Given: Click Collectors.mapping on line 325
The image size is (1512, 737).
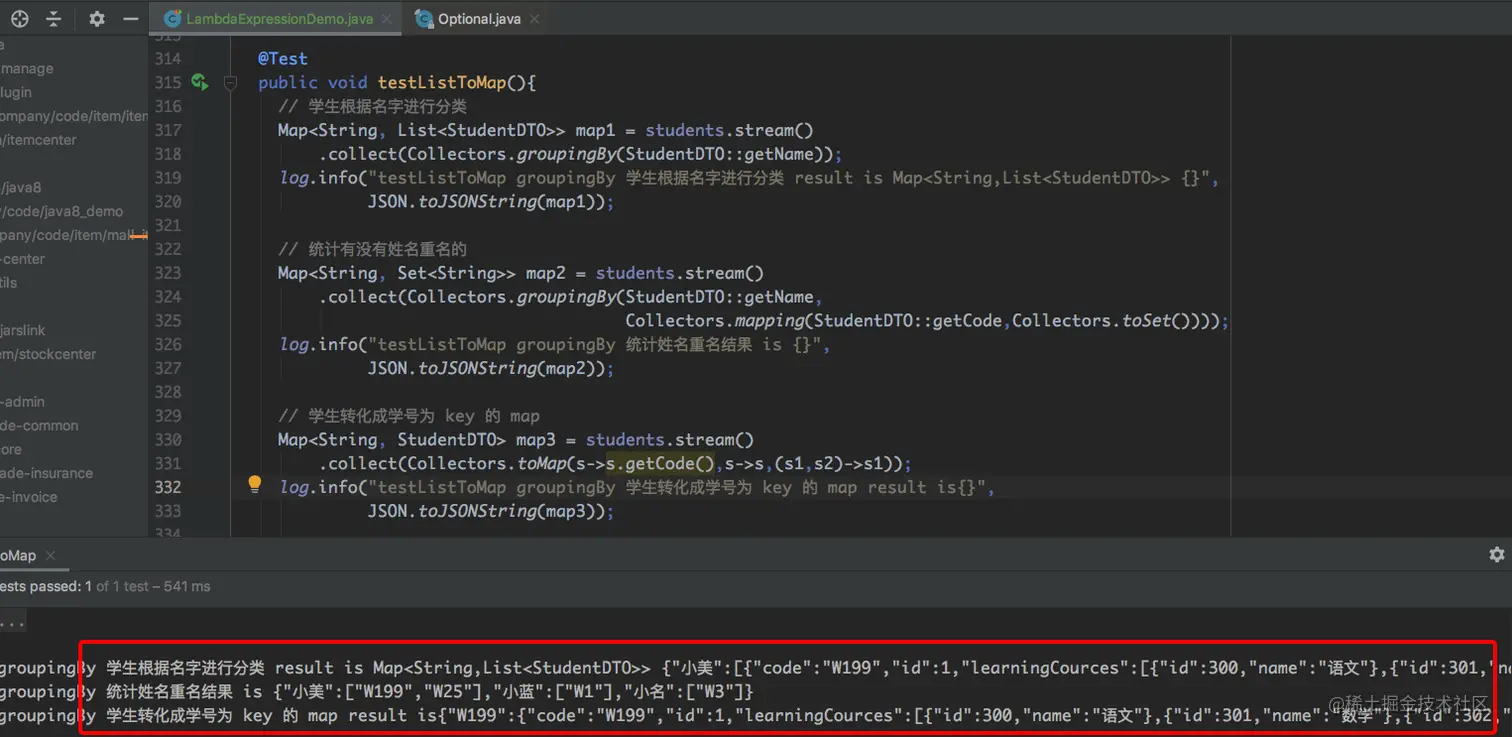Looking at the screenshot, I should point(715,321).
